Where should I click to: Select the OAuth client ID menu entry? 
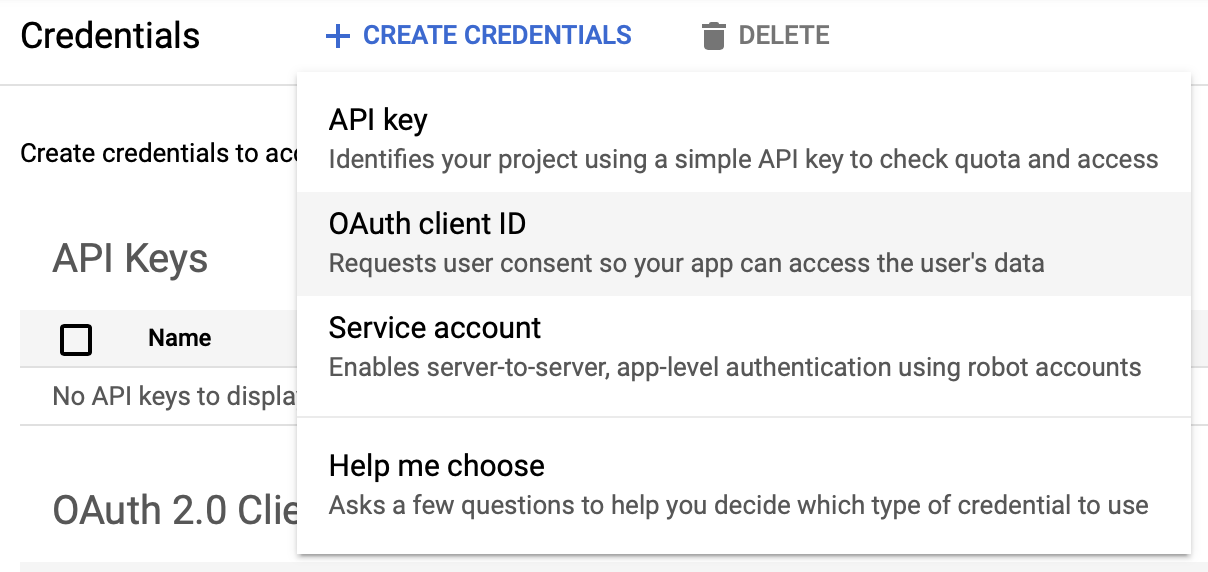tap(744, 243)
